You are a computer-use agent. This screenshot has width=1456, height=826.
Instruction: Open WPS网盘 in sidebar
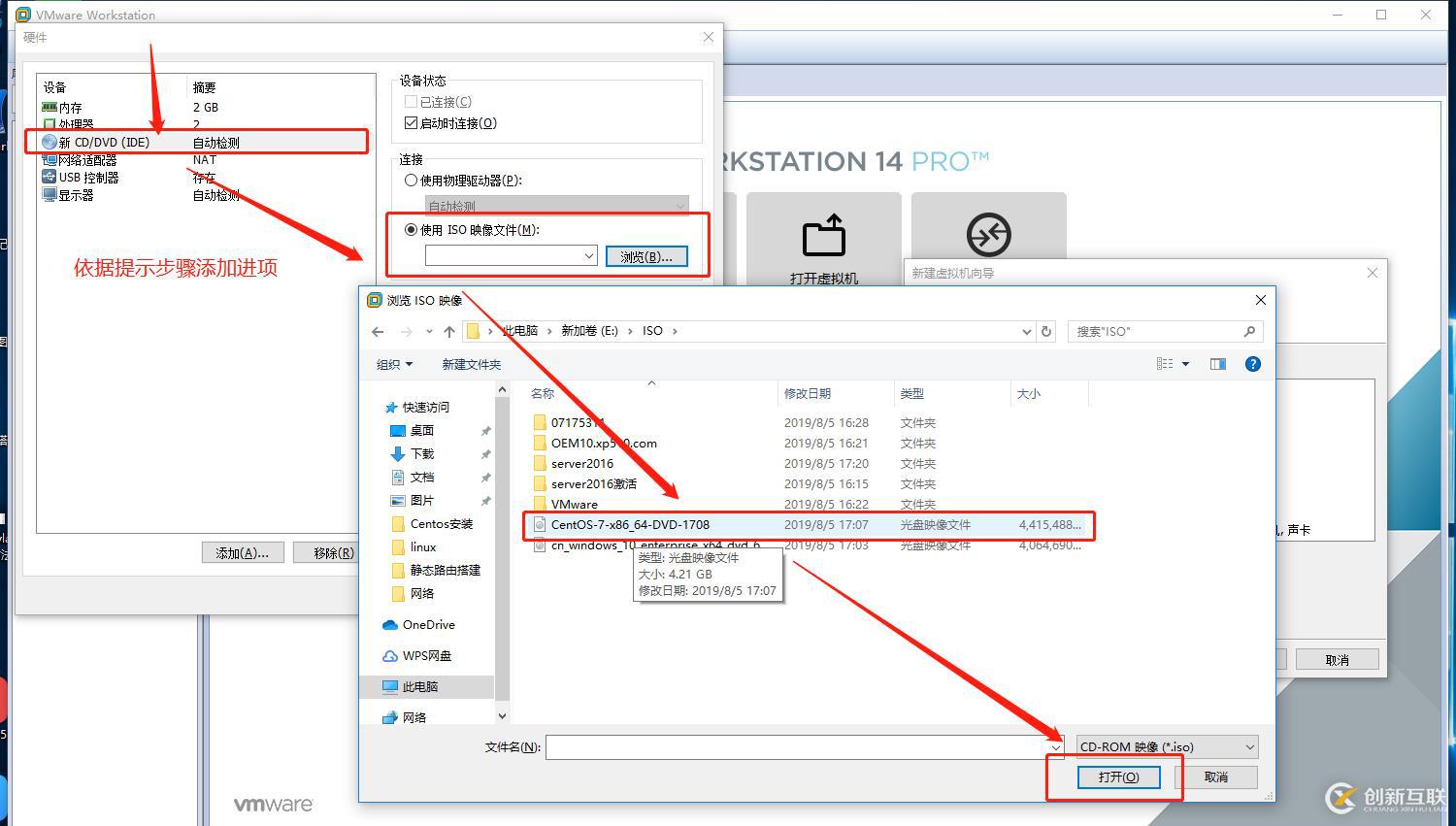[417, 655]
